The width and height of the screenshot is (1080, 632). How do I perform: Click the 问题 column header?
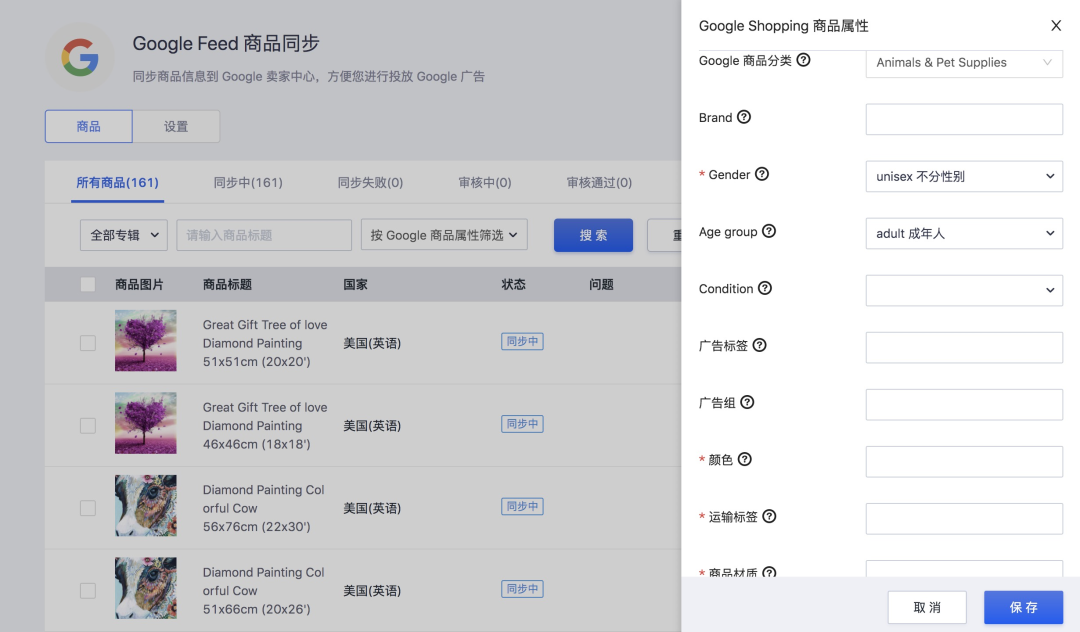[x=601, y=284]
